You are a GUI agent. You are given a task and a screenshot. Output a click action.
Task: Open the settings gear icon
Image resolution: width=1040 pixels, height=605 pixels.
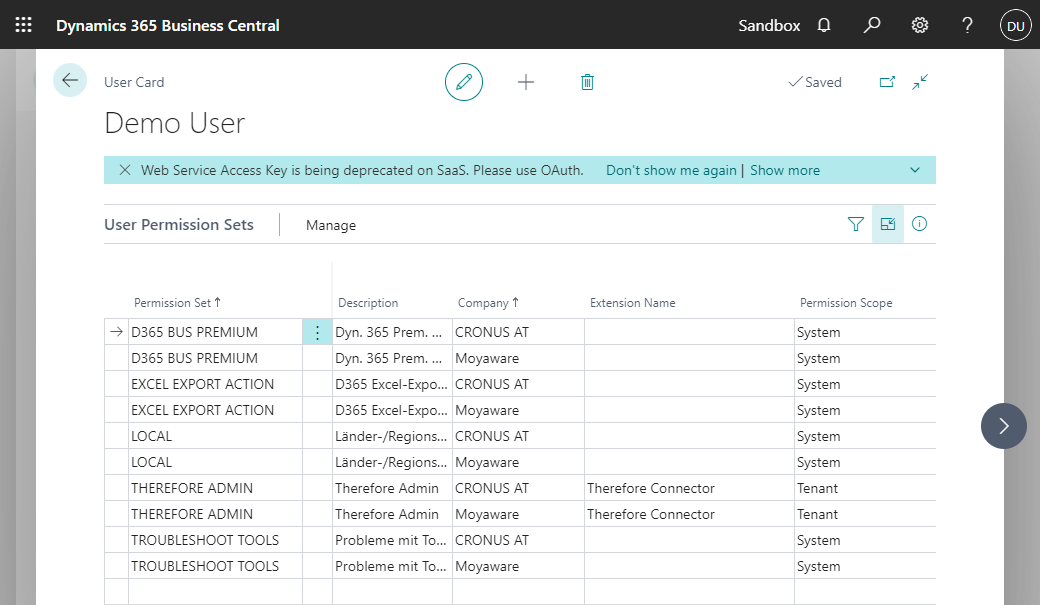(x=920, y=25)
